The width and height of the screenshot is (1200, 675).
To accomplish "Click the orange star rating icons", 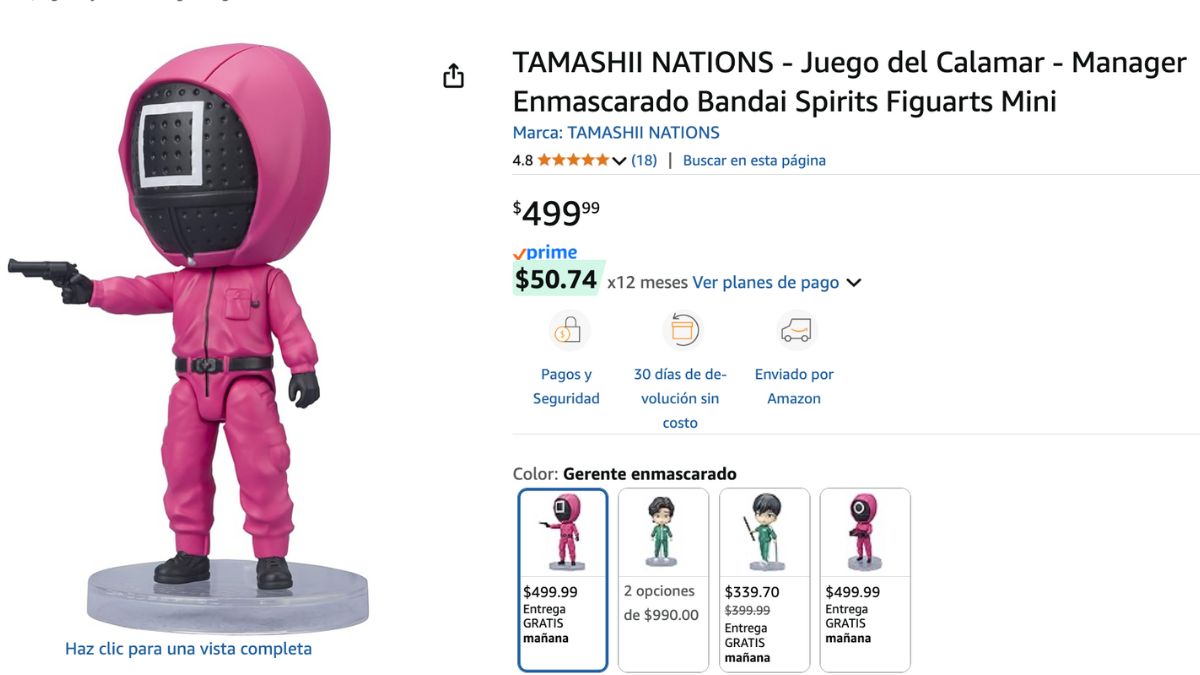I will click(x=573, y=160).
